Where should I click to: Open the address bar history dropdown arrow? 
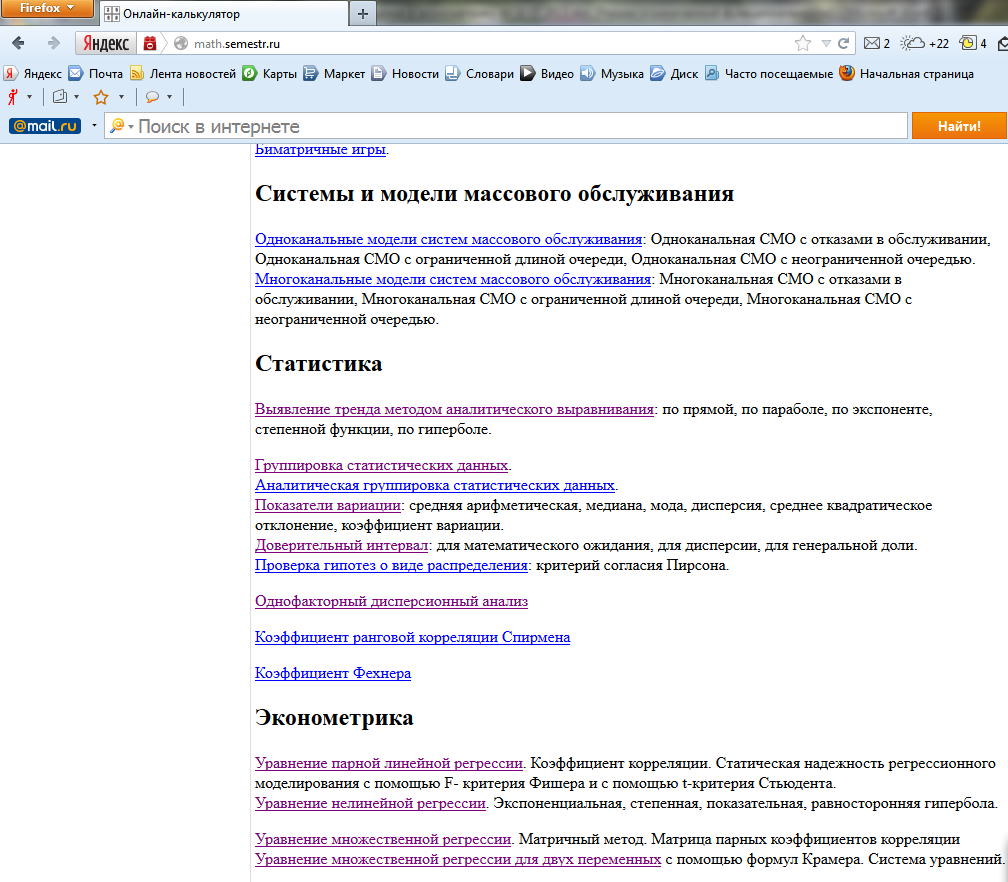(826, 44)
